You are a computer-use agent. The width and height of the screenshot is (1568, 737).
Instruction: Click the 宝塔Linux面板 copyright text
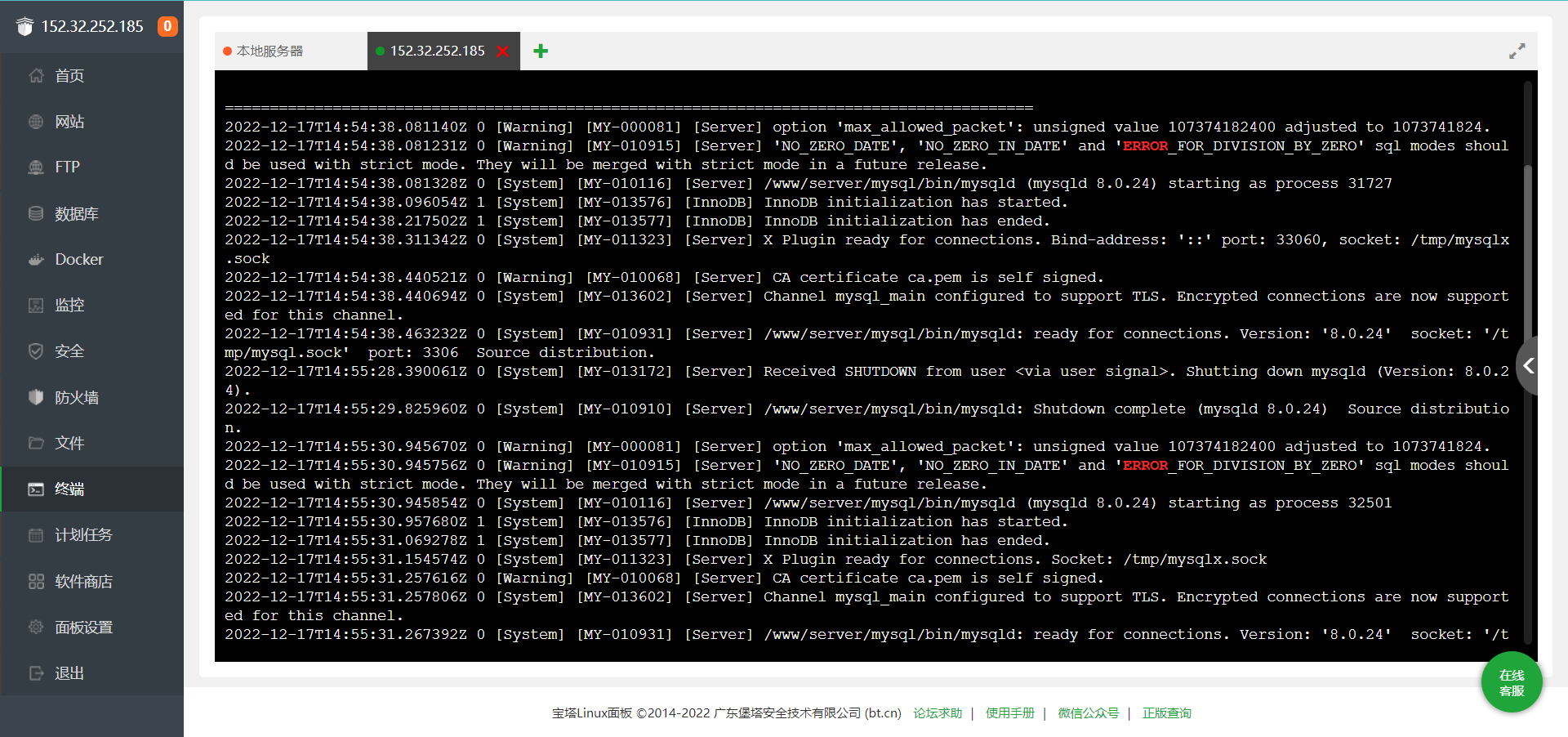click(727, 713)
